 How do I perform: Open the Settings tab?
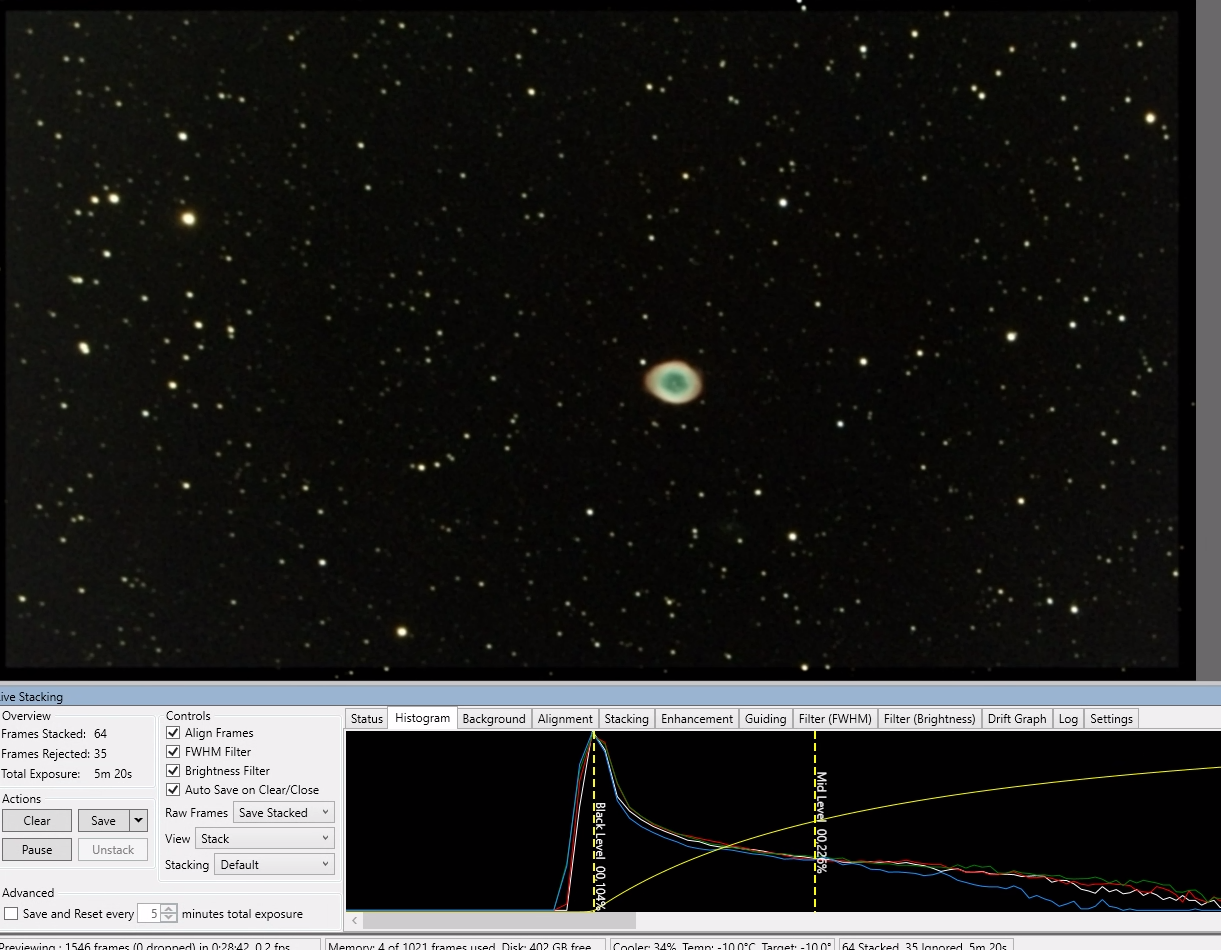coord(1111,719)
